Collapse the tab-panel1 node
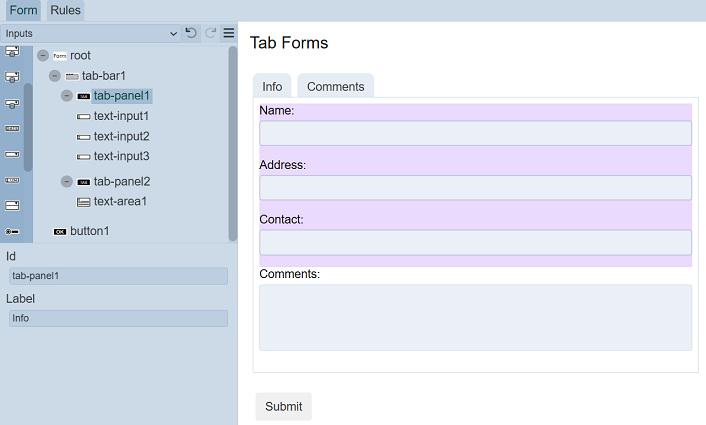The height and width of the screenshot is (425, 706). pyautogui.click(x=67, y=96)
